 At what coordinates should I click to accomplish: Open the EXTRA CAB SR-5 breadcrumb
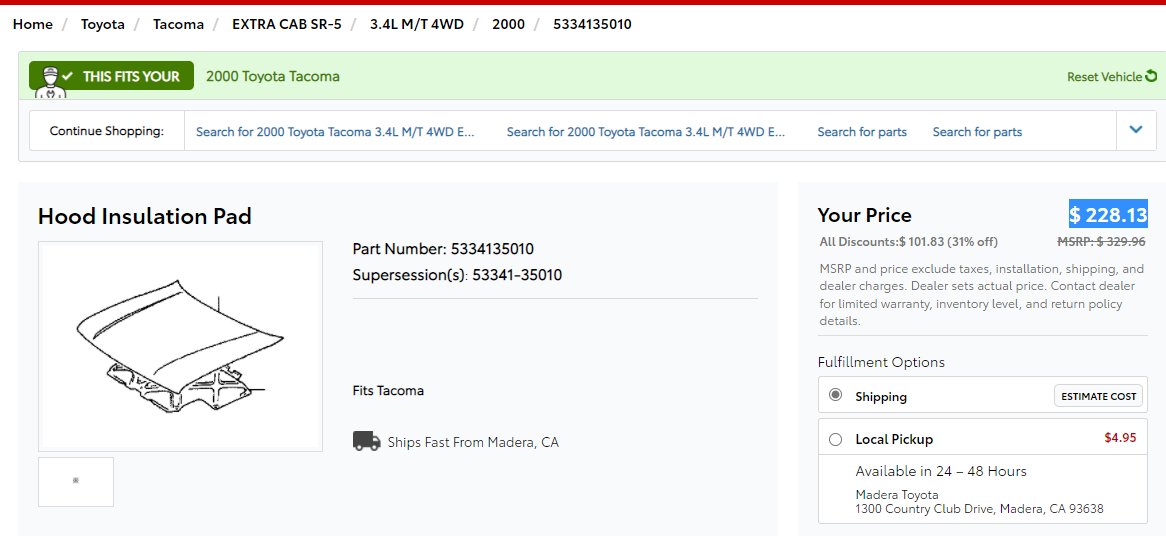coord(287,25)
